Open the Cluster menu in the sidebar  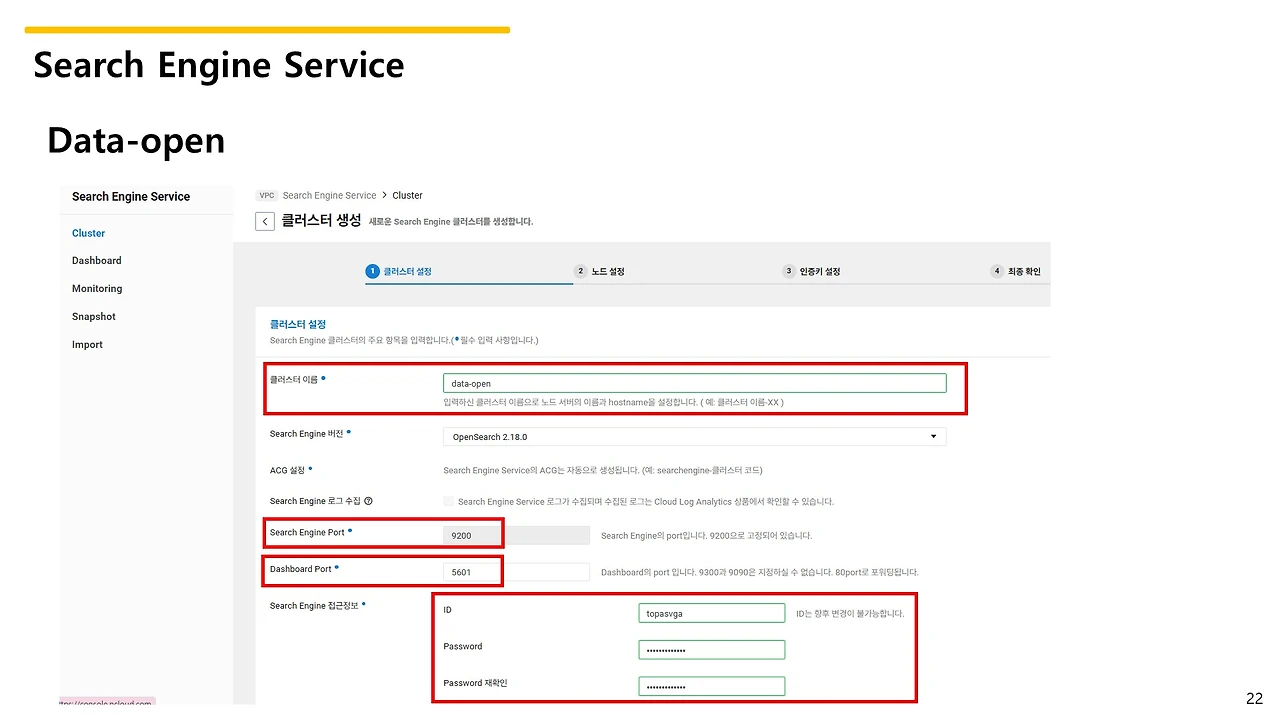(x=88, y=233)
